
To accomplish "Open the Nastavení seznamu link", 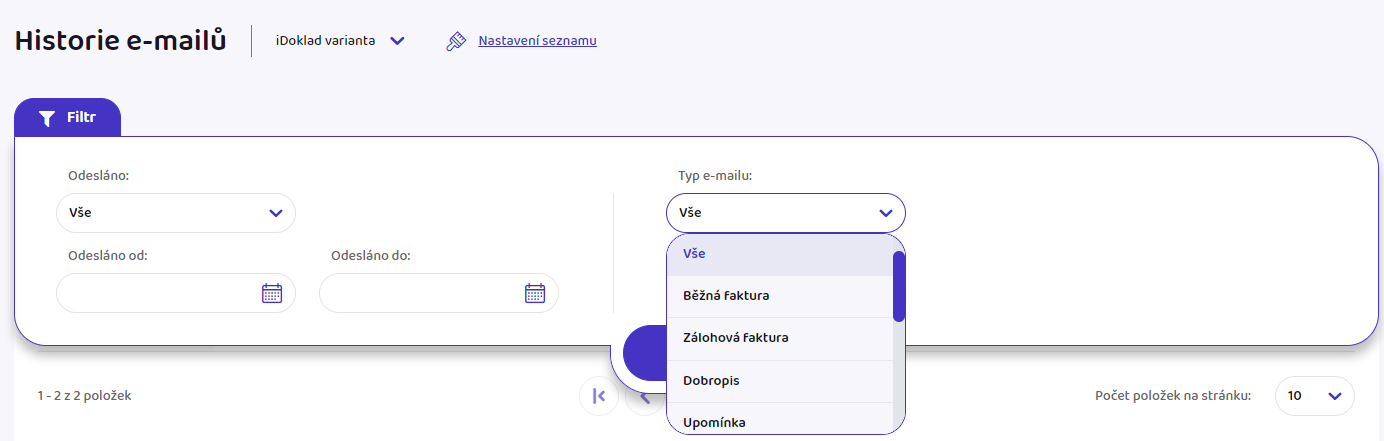I will [538, 41].
